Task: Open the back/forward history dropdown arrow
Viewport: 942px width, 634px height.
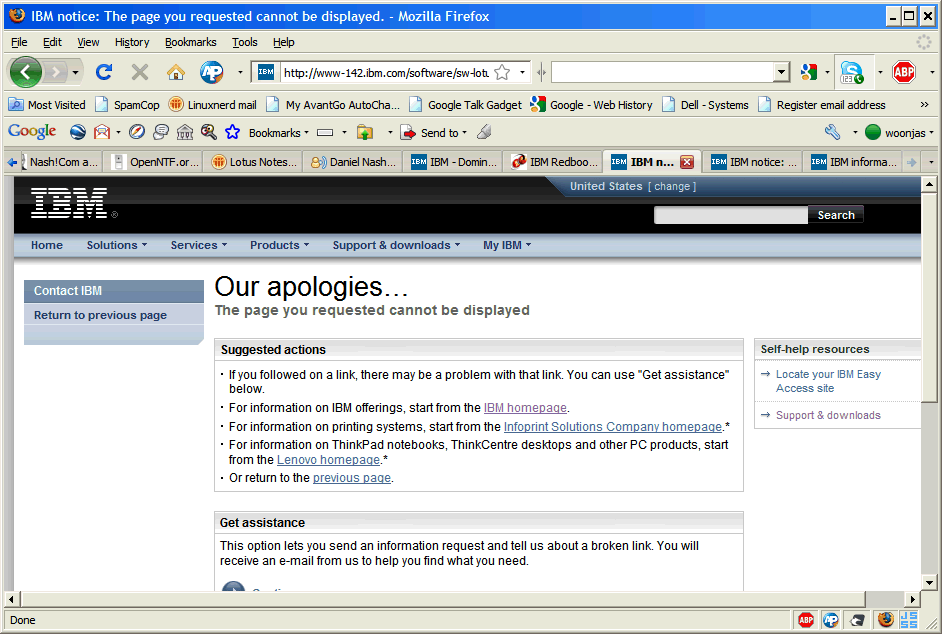Action: point(76,73)
